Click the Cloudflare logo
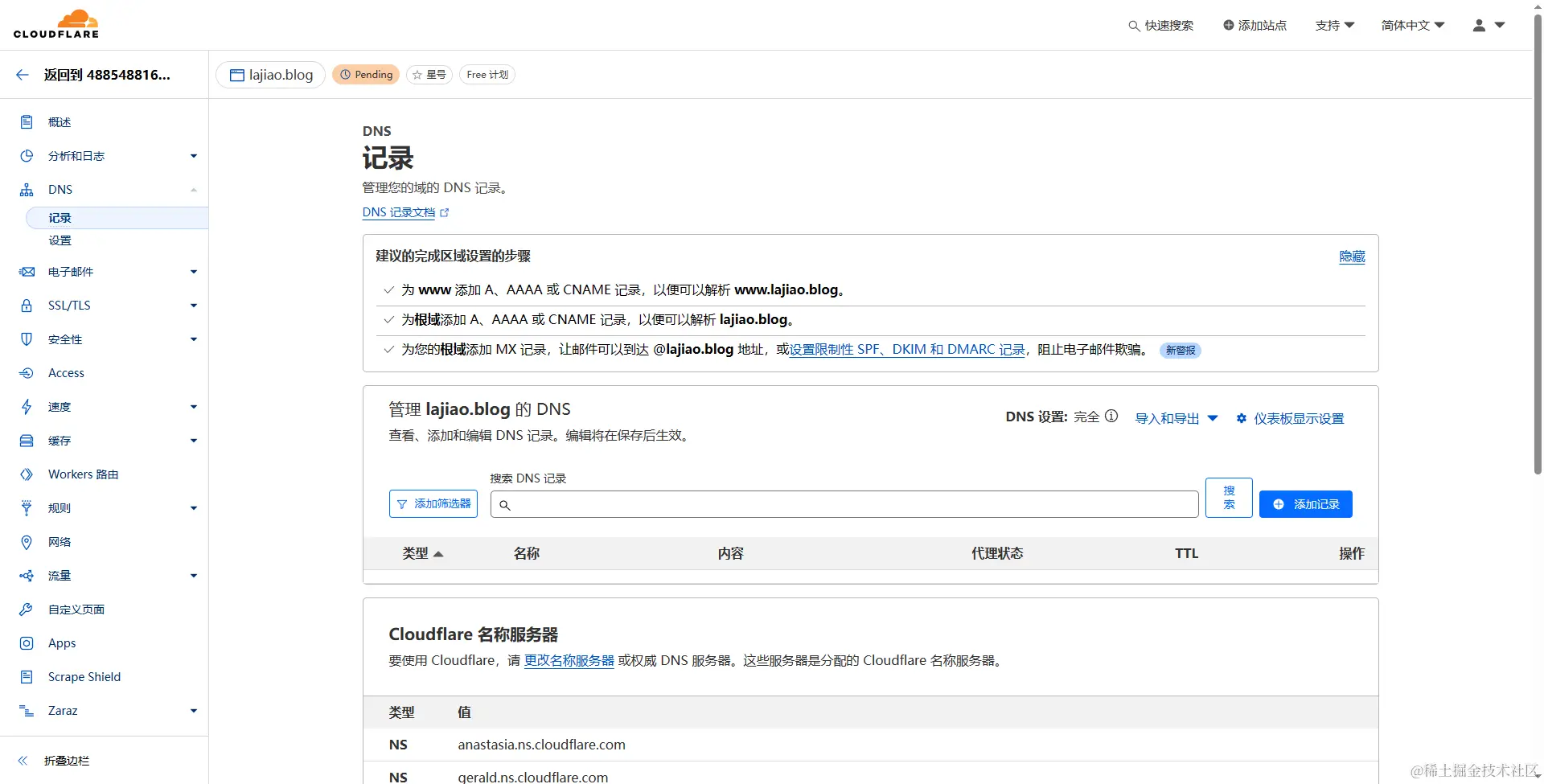 click(56, 24)
